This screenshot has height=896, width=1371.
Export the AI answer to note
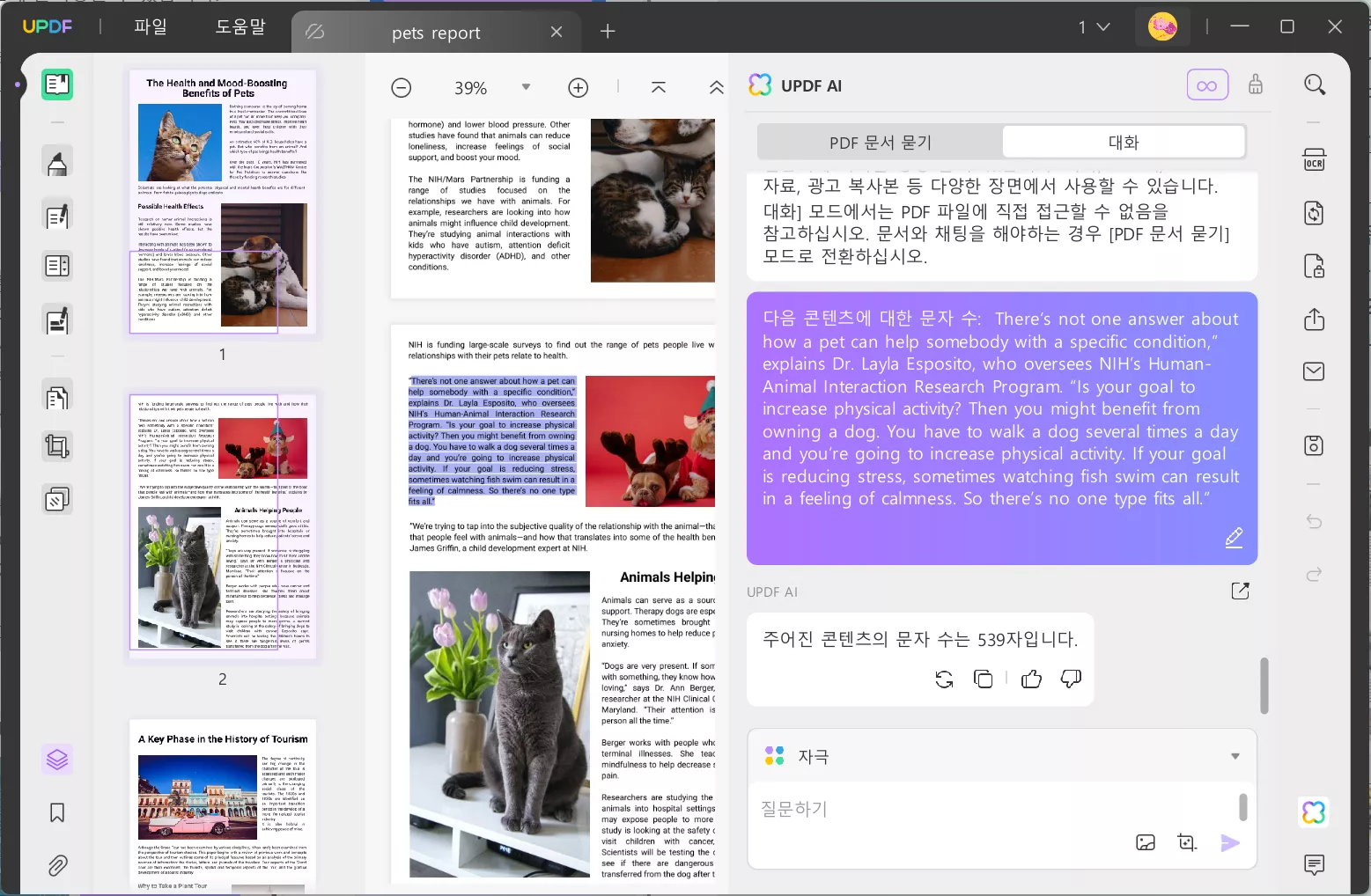pos(1241,591)
